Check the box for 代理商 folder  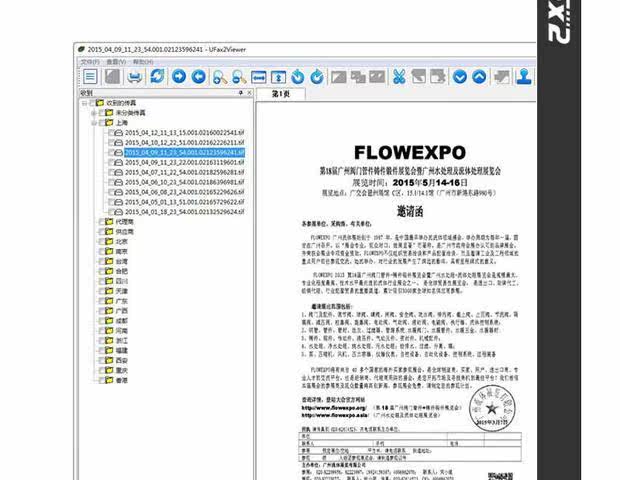click(101, 222)
